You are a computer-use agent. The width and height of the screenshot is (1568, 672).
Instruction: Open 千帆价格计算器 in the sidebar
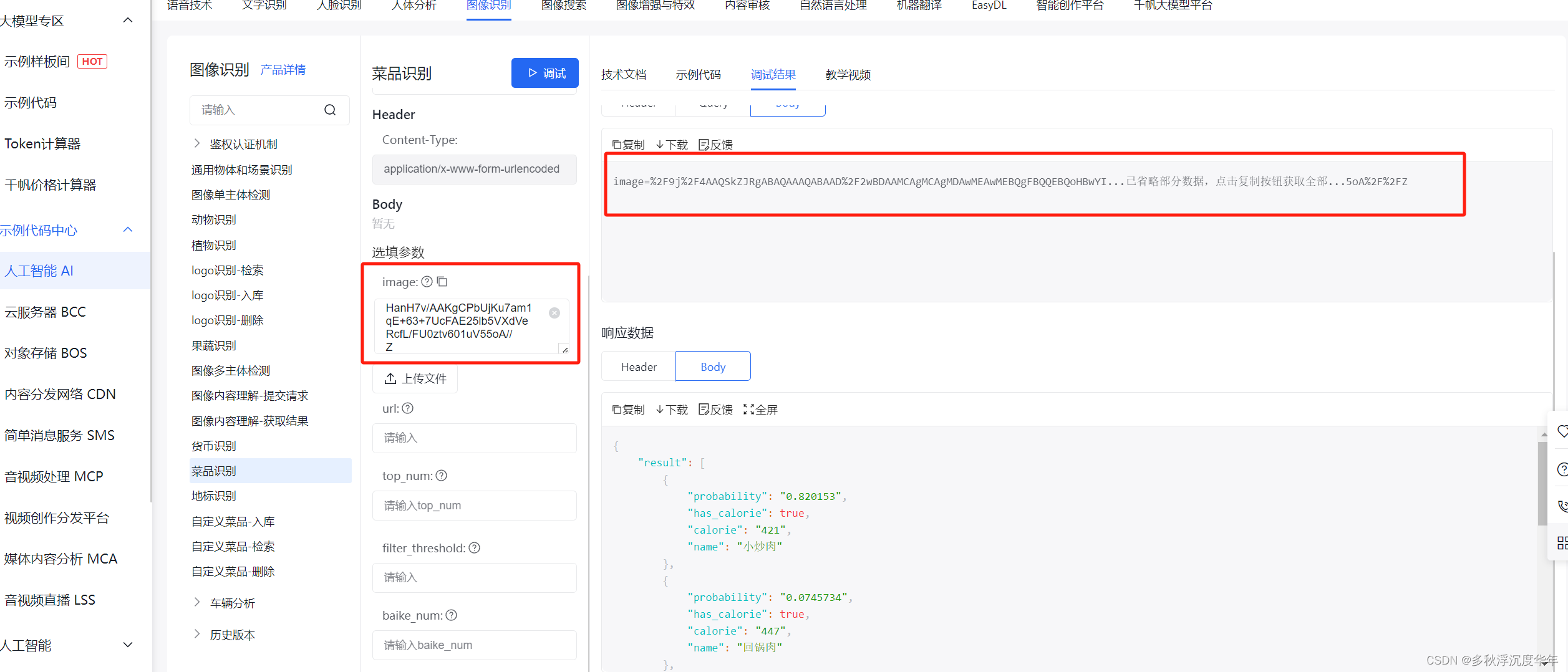[x=50, y=185]
